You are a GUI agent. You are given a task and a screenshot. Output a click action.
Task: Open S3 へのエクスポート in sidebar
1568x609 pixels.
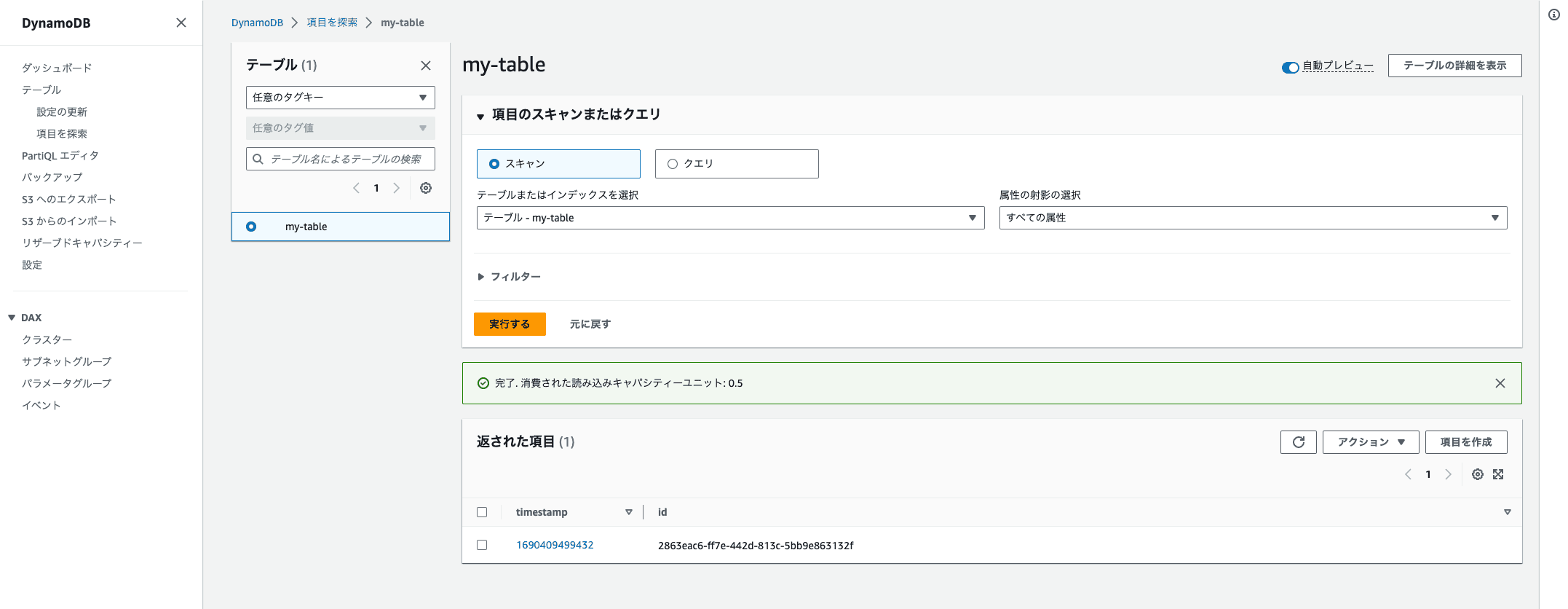(x=69, y=199)
